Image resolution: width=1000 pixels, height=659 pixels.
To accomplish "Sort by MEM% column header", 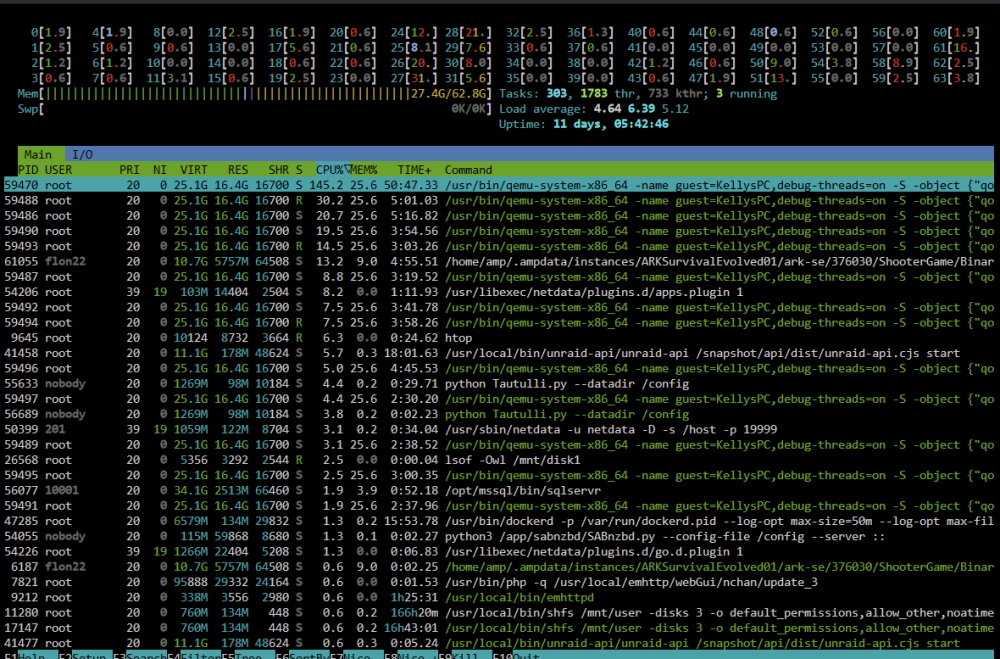I will pos(364,170).
